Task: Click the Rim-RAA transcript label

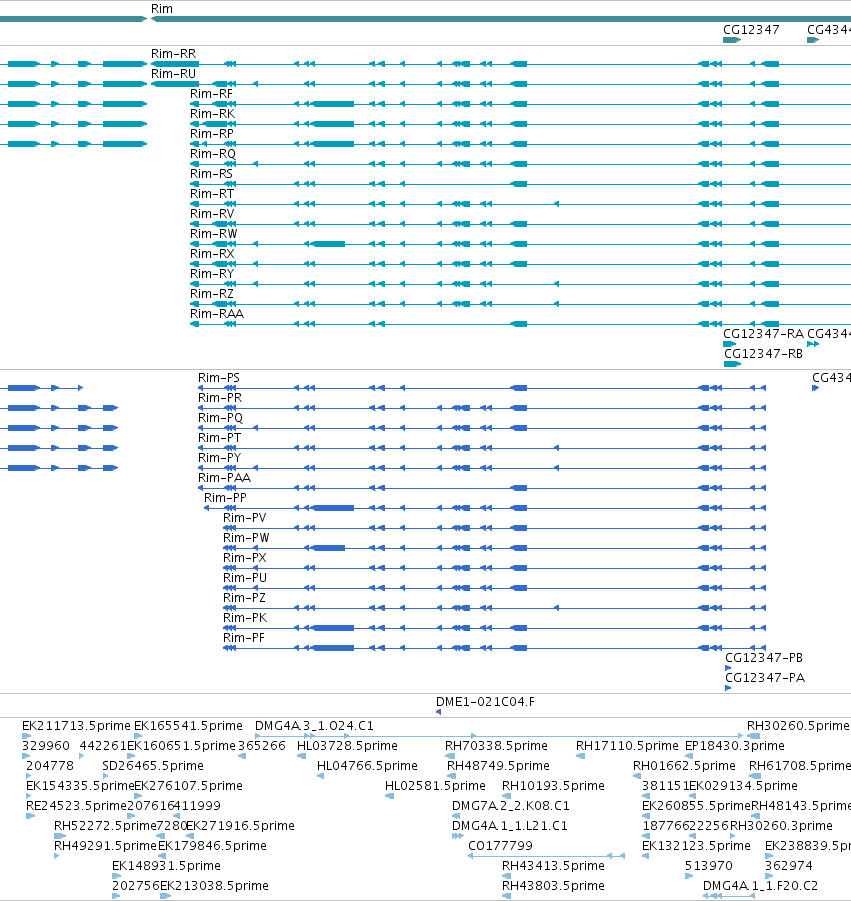Action: [x=217, y=314]
